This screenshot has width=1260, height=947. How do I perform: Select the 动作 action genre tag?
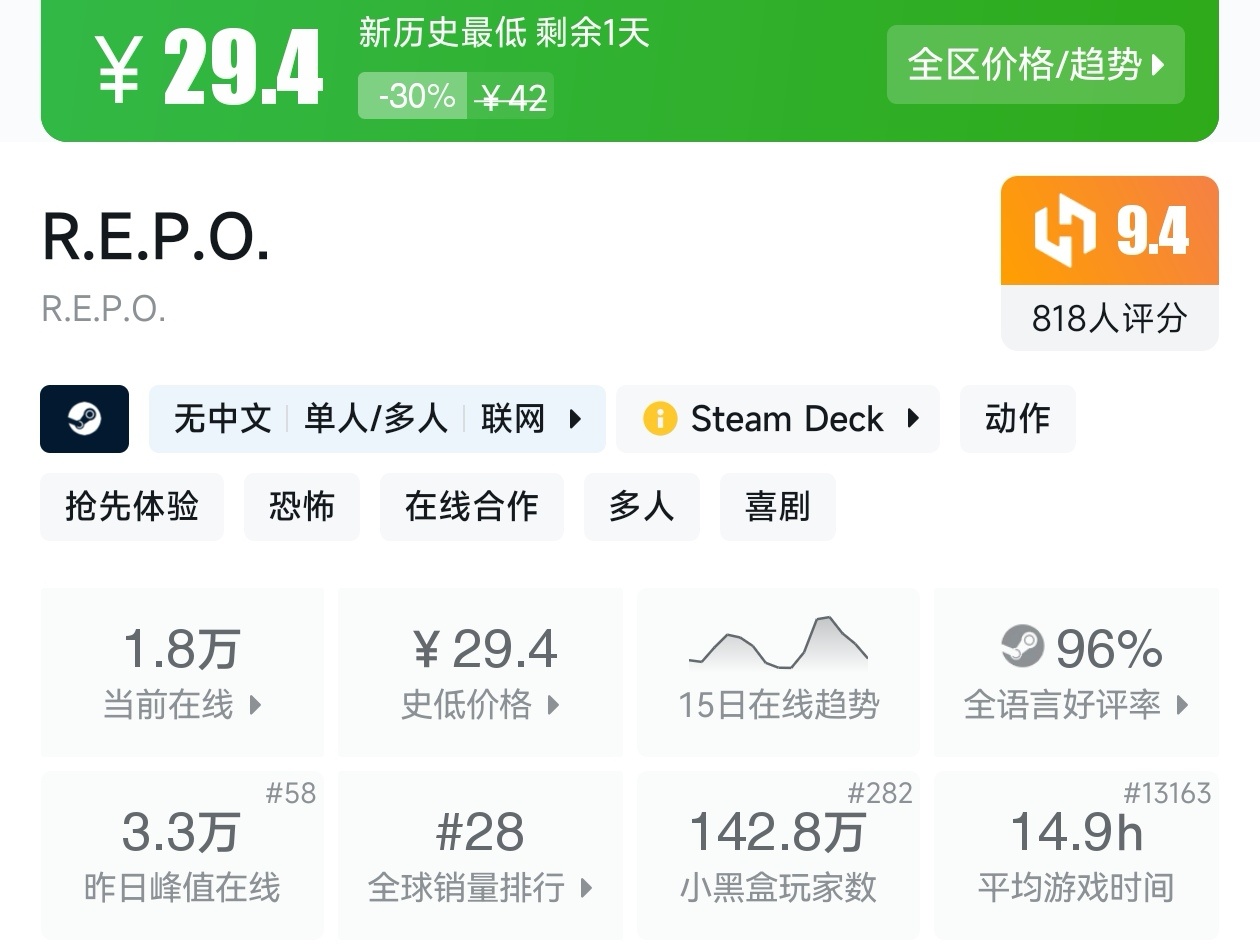tap(1017, 419)
